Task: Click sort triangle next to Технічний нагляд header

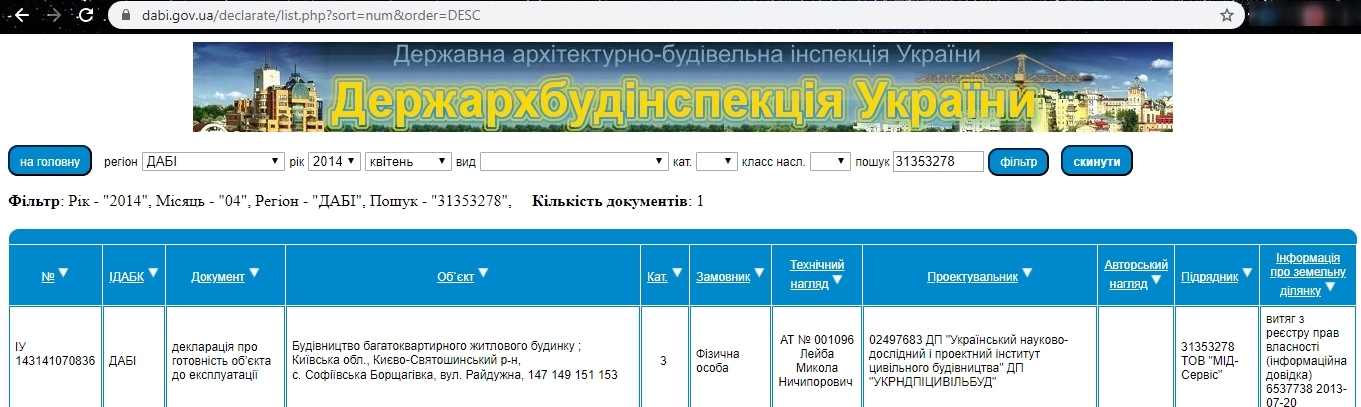Action: 838,280
